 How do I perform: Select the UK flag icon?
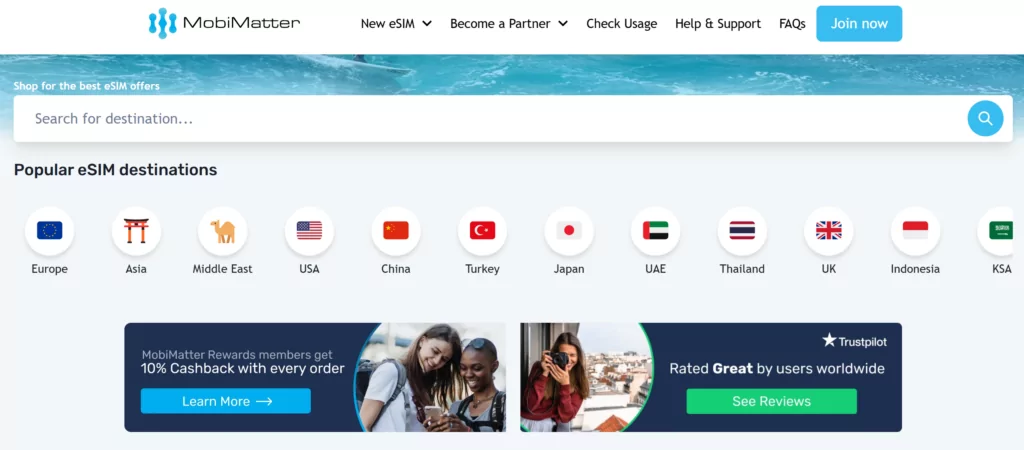(829, 231)
